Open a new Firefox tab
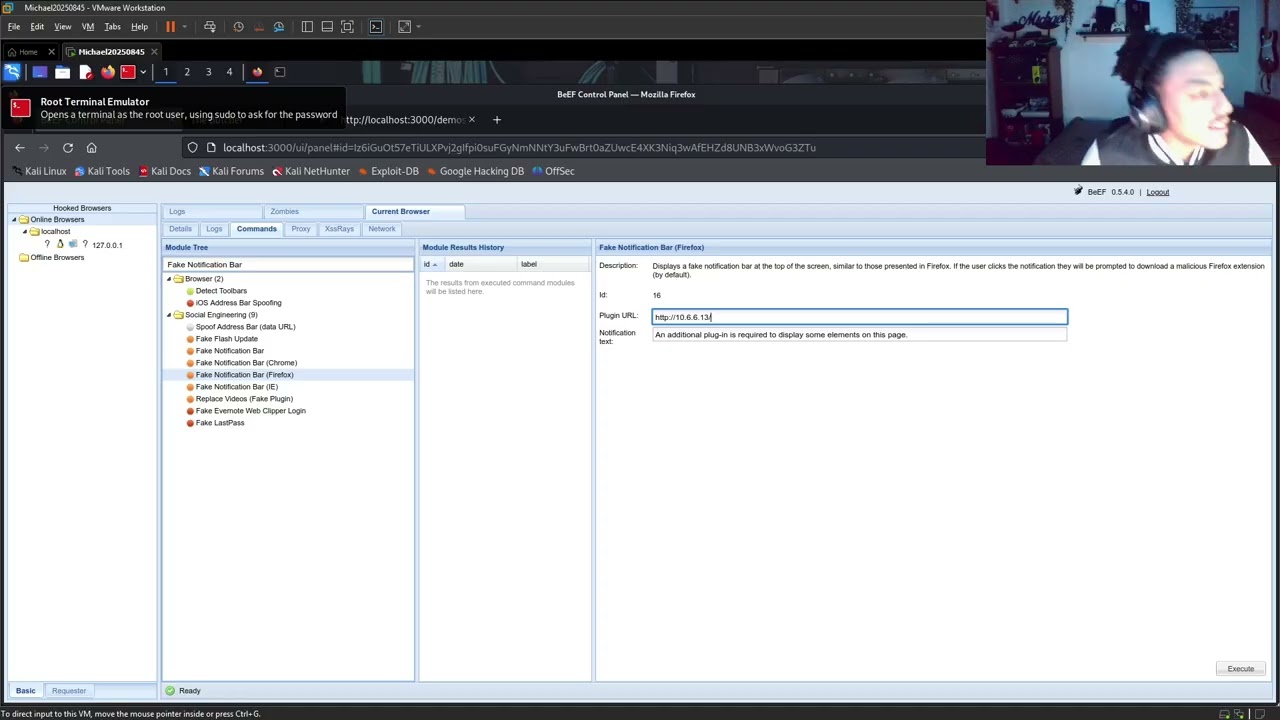This screenshot has width=1280, height=720. click(497, 120)
